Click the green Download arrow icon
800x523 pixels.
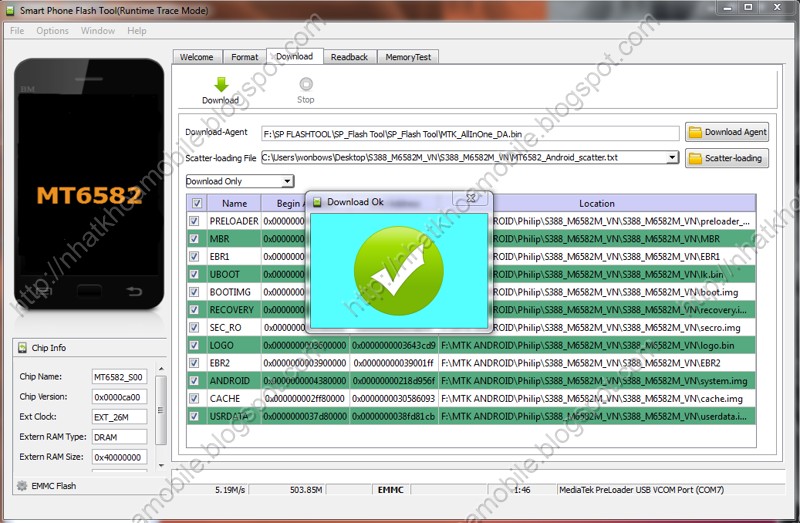pyautogui.click(x=221, y=84)
